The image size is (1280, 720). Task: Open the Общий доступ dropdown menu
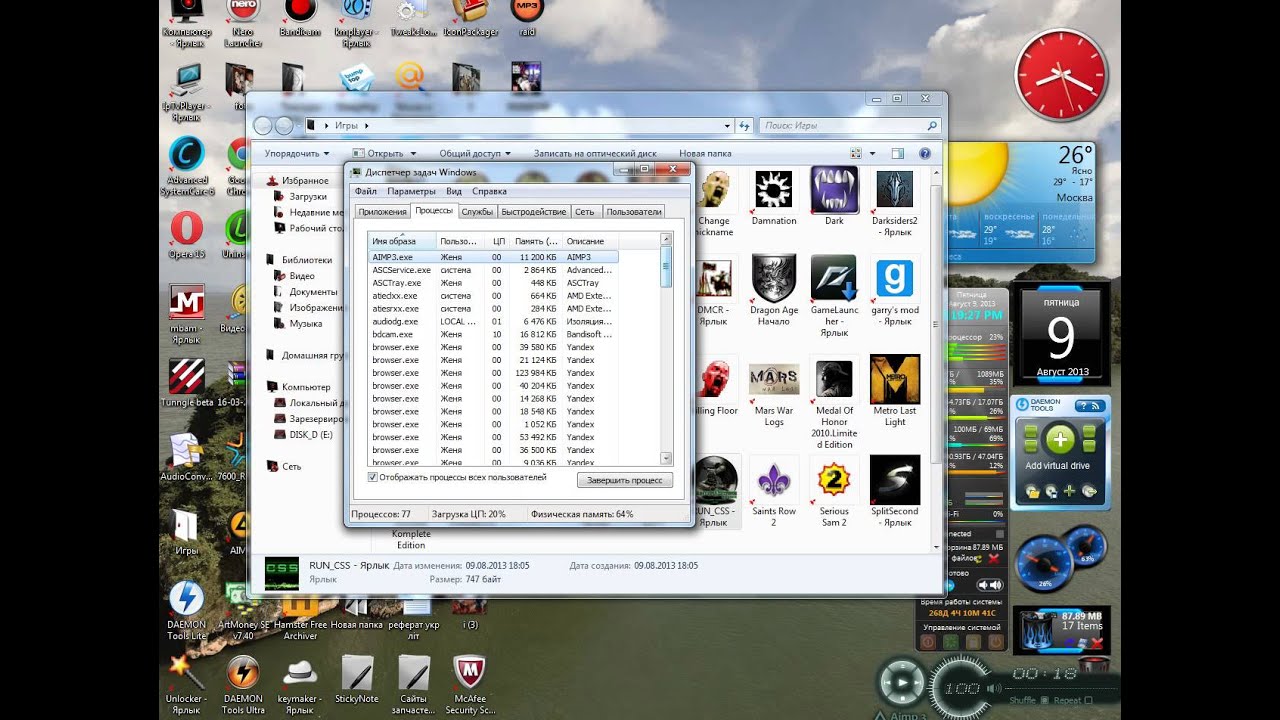(475, 154)
